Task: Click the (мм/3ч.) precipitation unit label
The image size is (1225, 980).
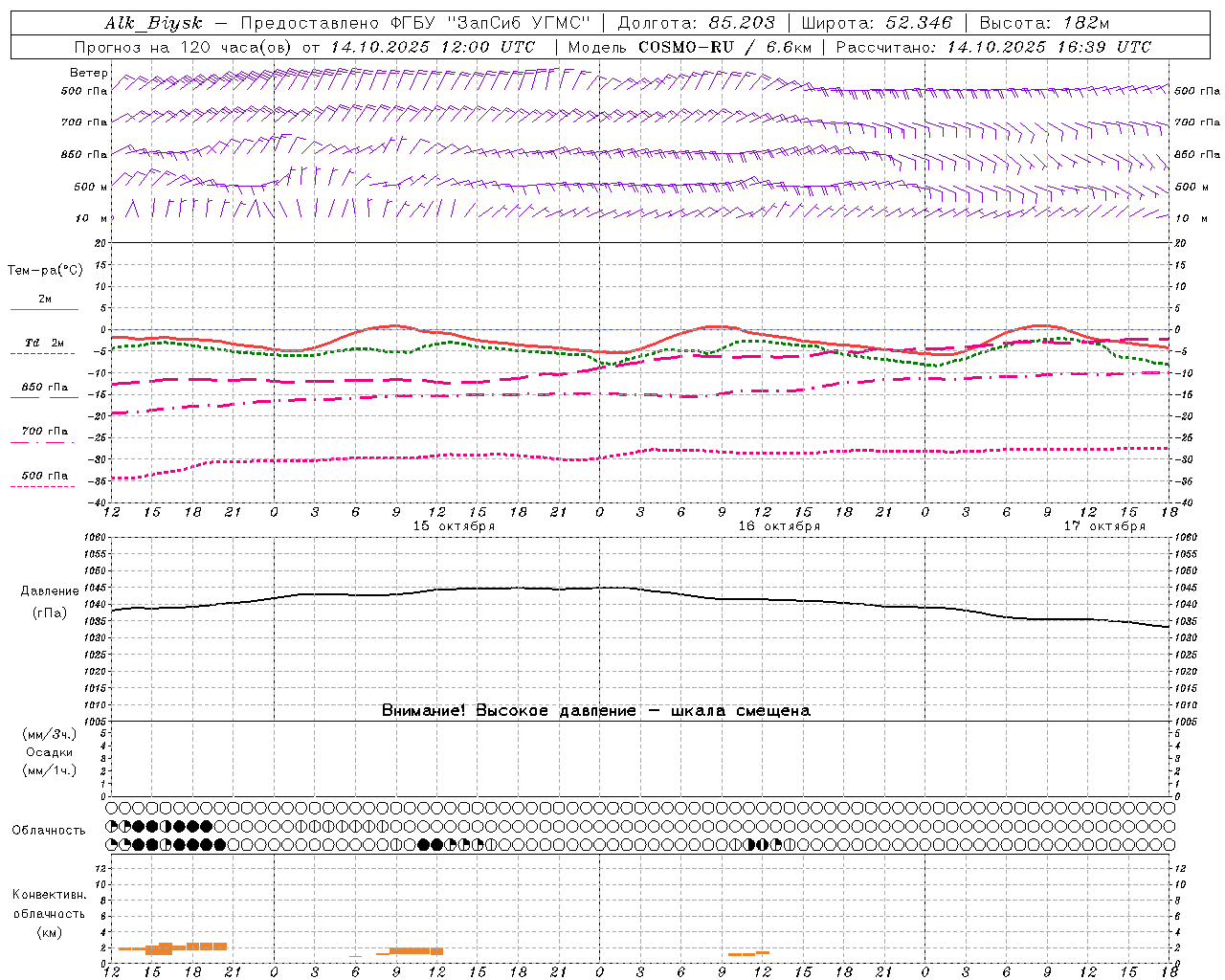Action: coord(50,734)
